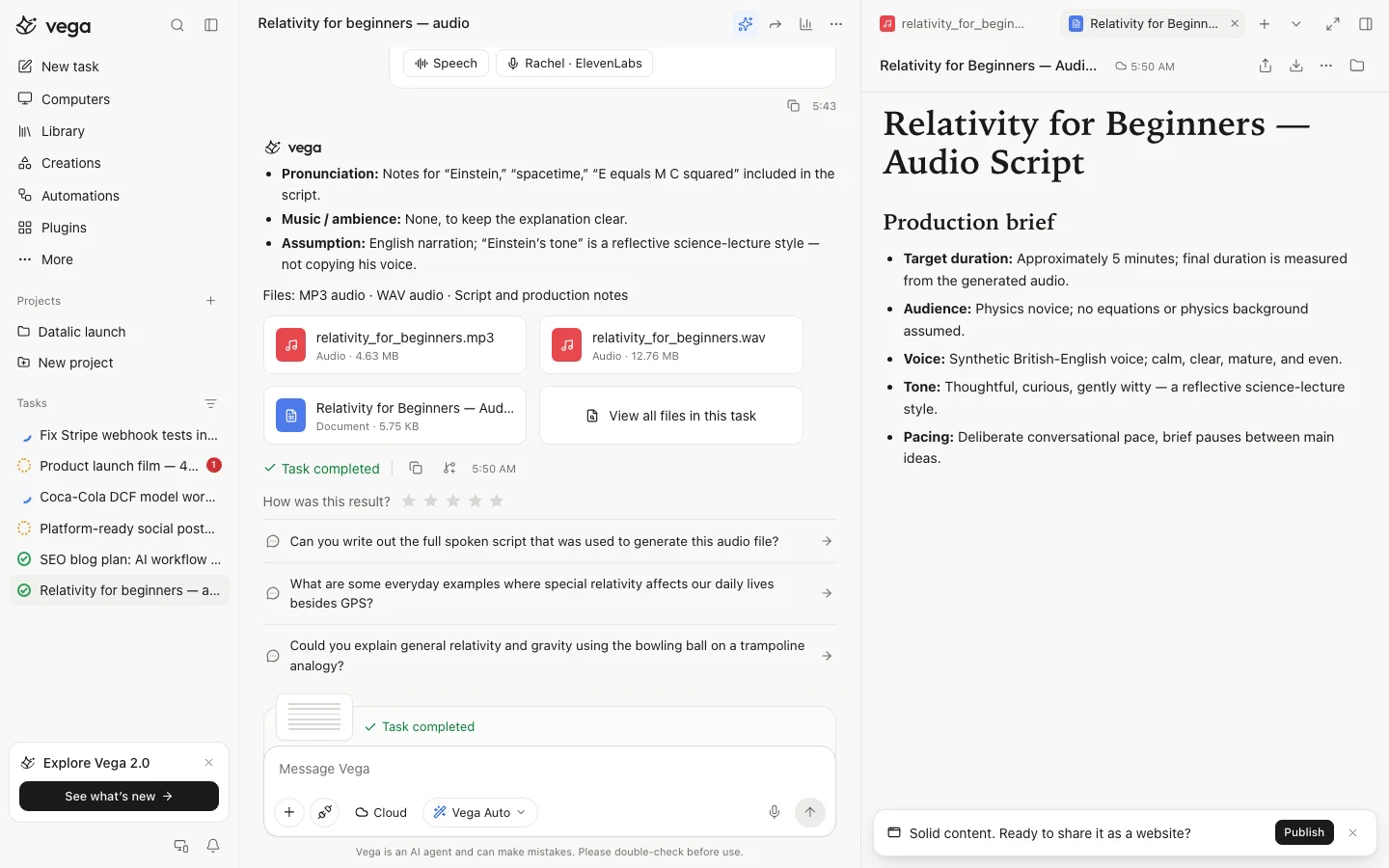Open the Product launch film task
This screenshot has height=868, width=1389.
120,466
